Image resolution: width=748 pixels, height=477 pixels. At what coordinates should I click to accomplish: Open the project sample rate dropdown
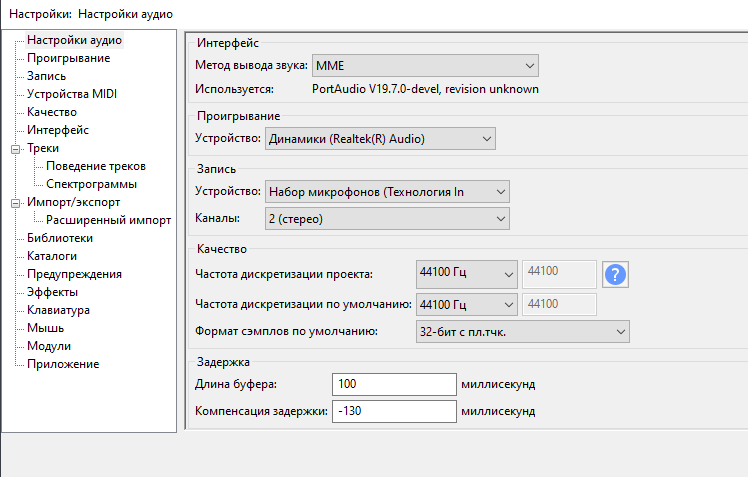[x=465, y=273]
